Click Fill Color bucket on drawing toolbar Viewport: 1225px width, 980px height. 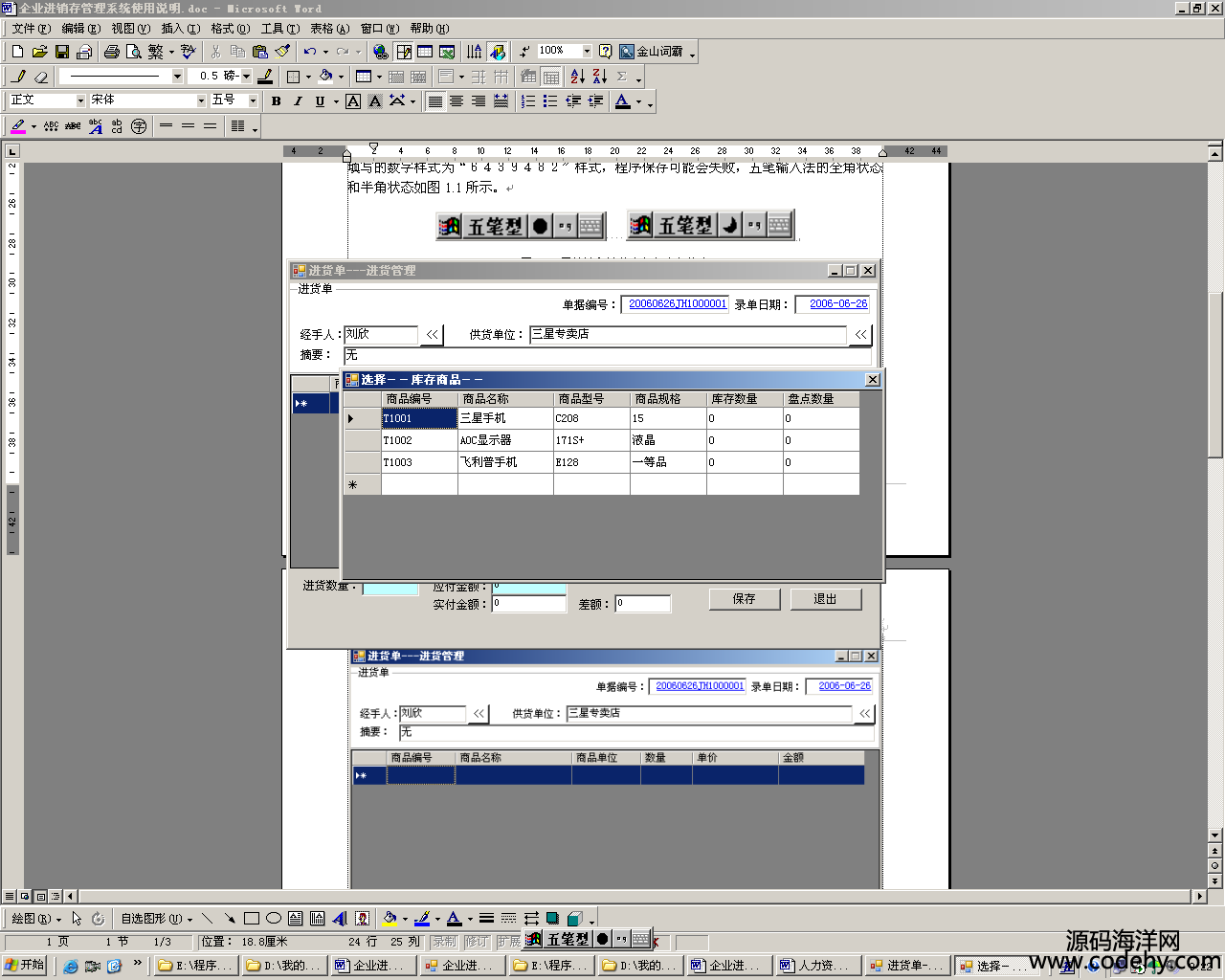click(390, 919)
